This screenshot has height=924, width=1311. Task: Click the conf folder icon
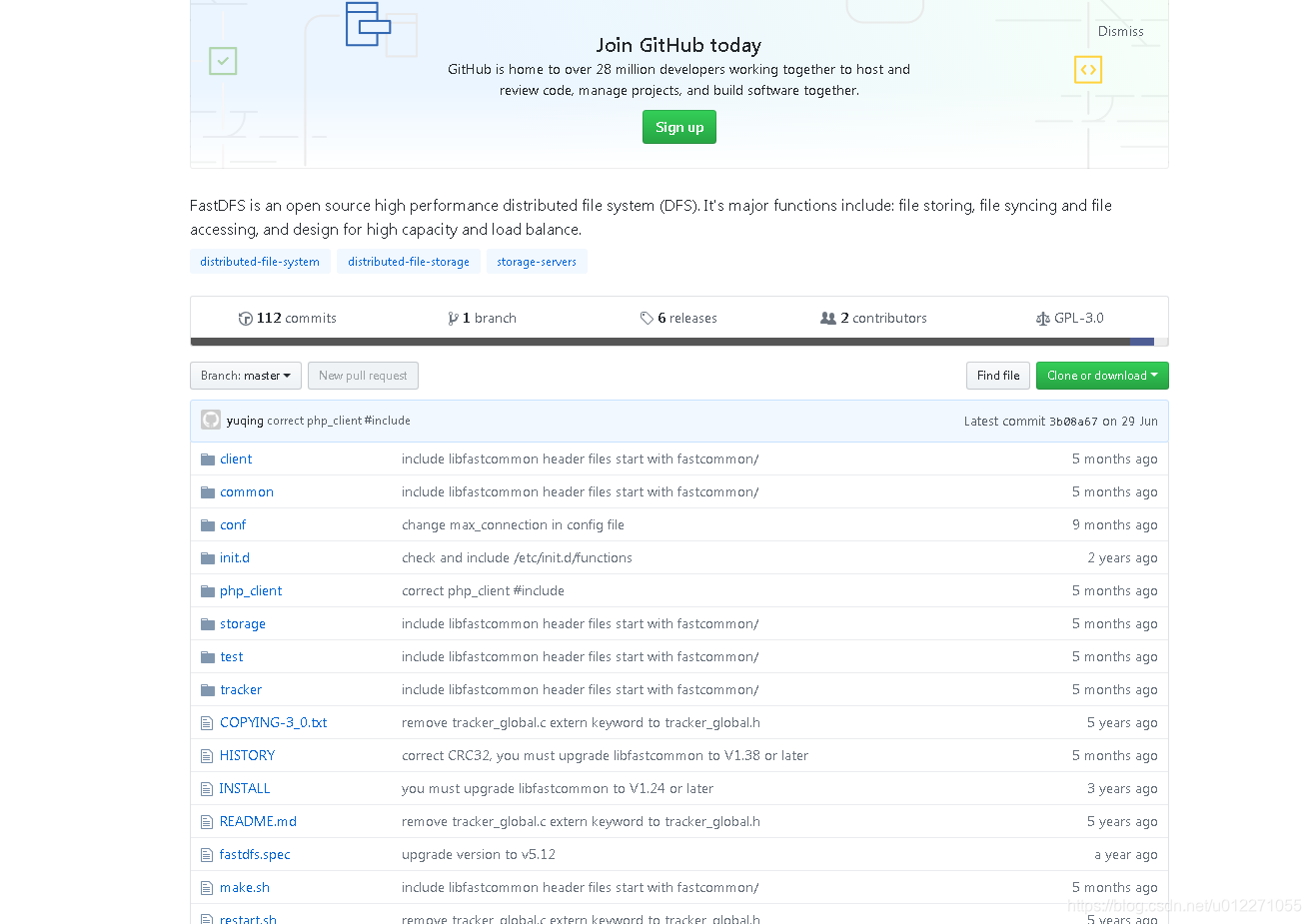click(208, 525)
